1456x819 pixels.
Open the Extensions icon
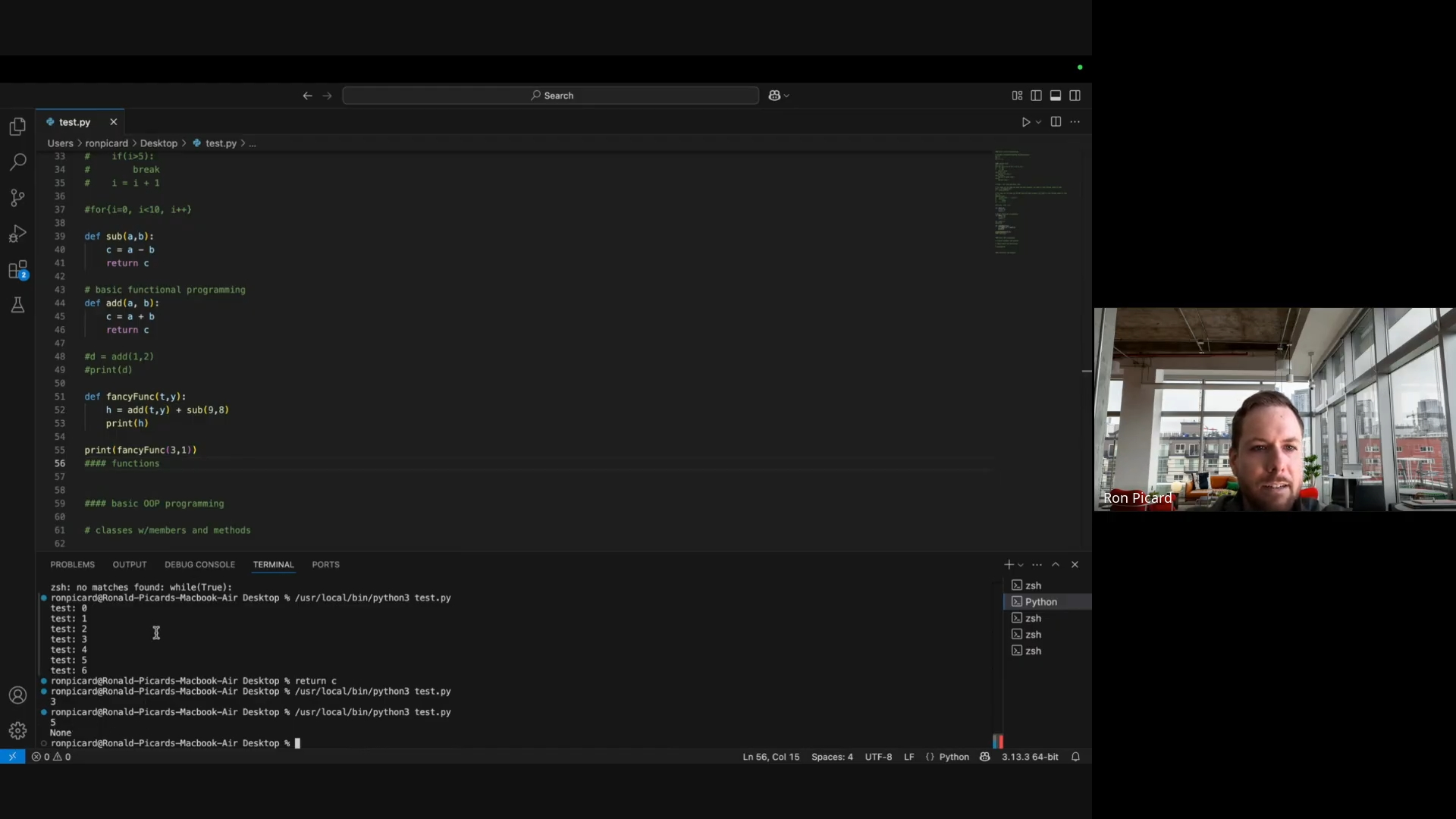[x=17, y=270]
